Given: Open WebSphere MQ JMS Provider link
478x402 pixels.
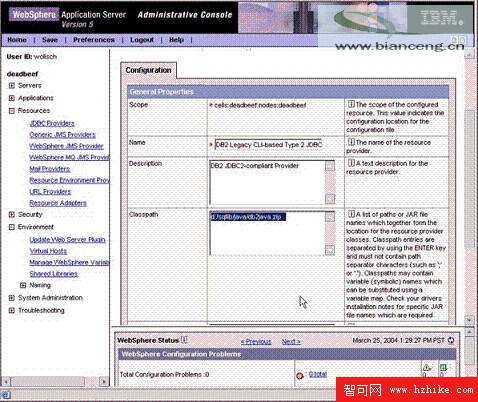Looking at the screenshot, I should pyautogui.click(x=69, y=157).
